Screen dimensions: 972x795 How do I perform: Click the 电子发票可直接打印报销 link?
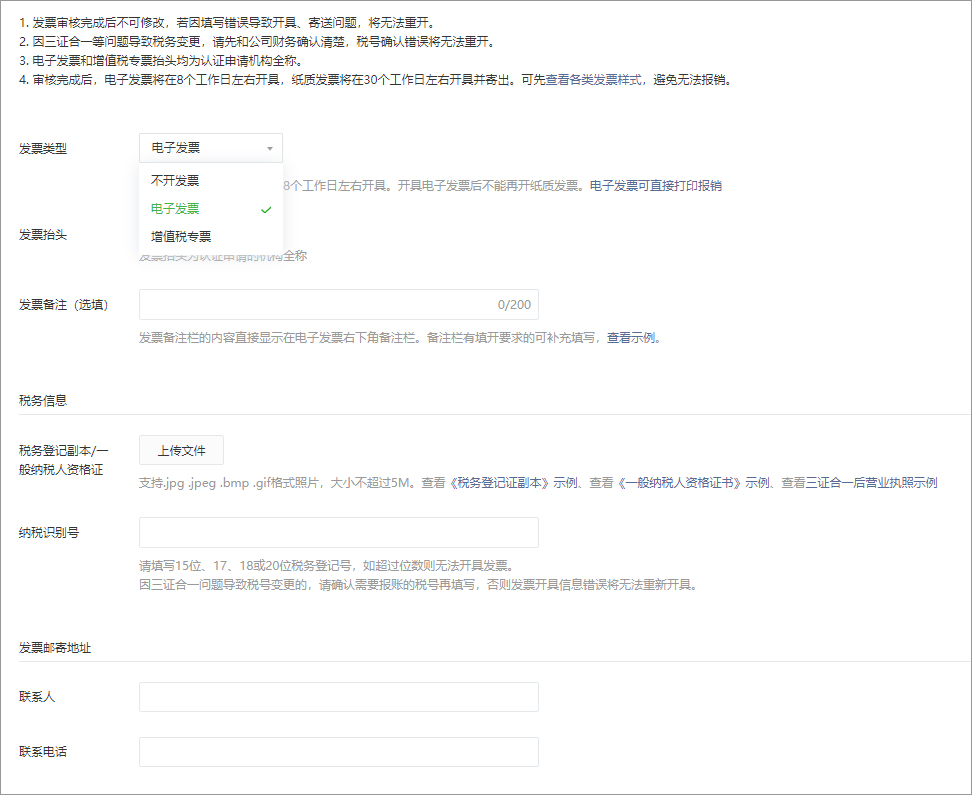pos(655,186)
